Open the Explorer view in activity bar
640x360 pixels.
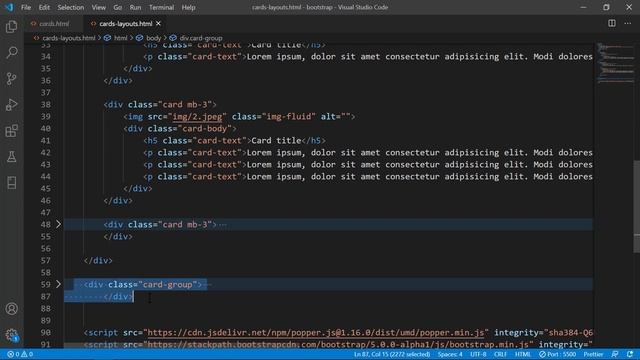11,27
